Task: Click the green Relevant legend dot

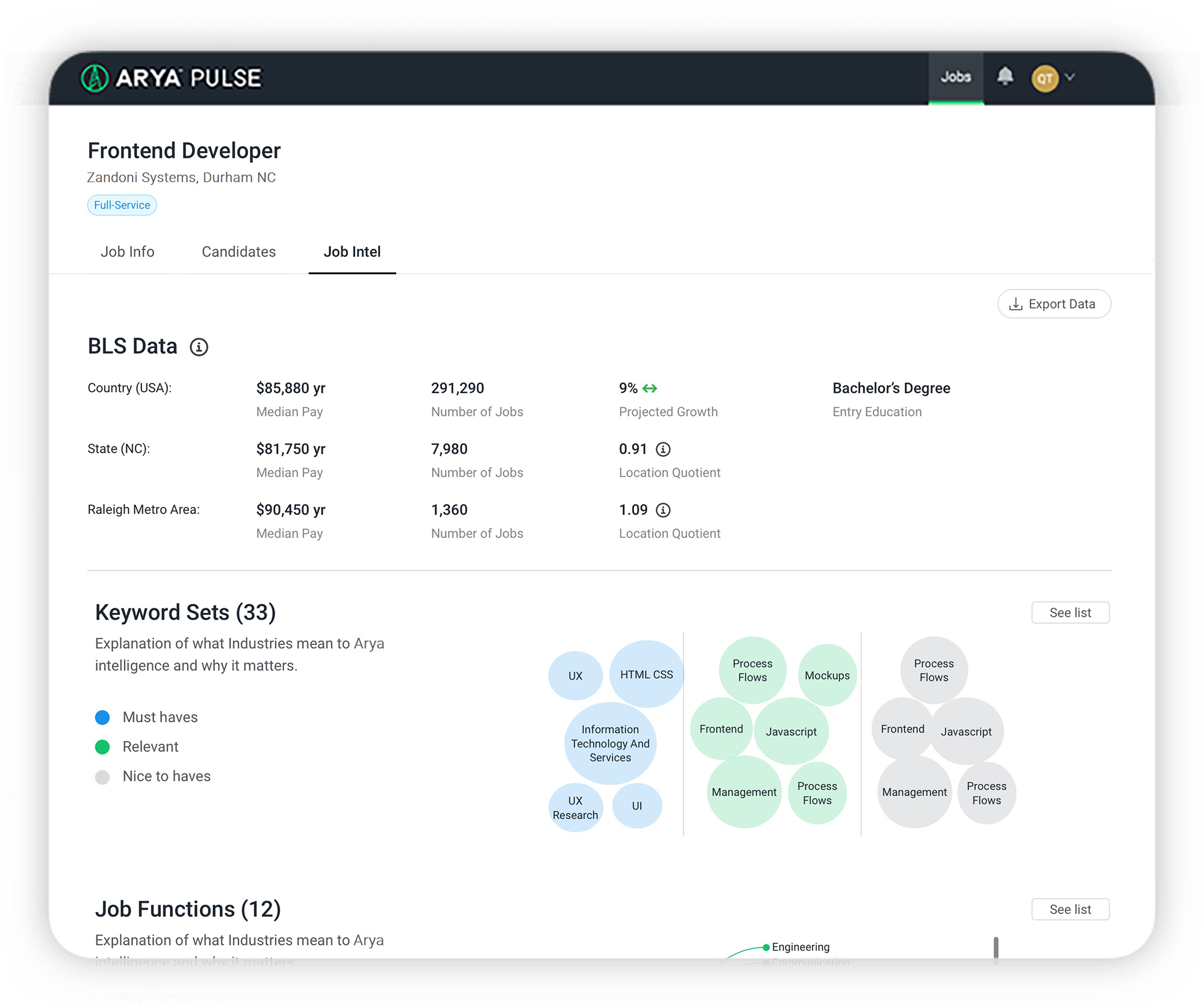Action: click(x=102, y=747)
